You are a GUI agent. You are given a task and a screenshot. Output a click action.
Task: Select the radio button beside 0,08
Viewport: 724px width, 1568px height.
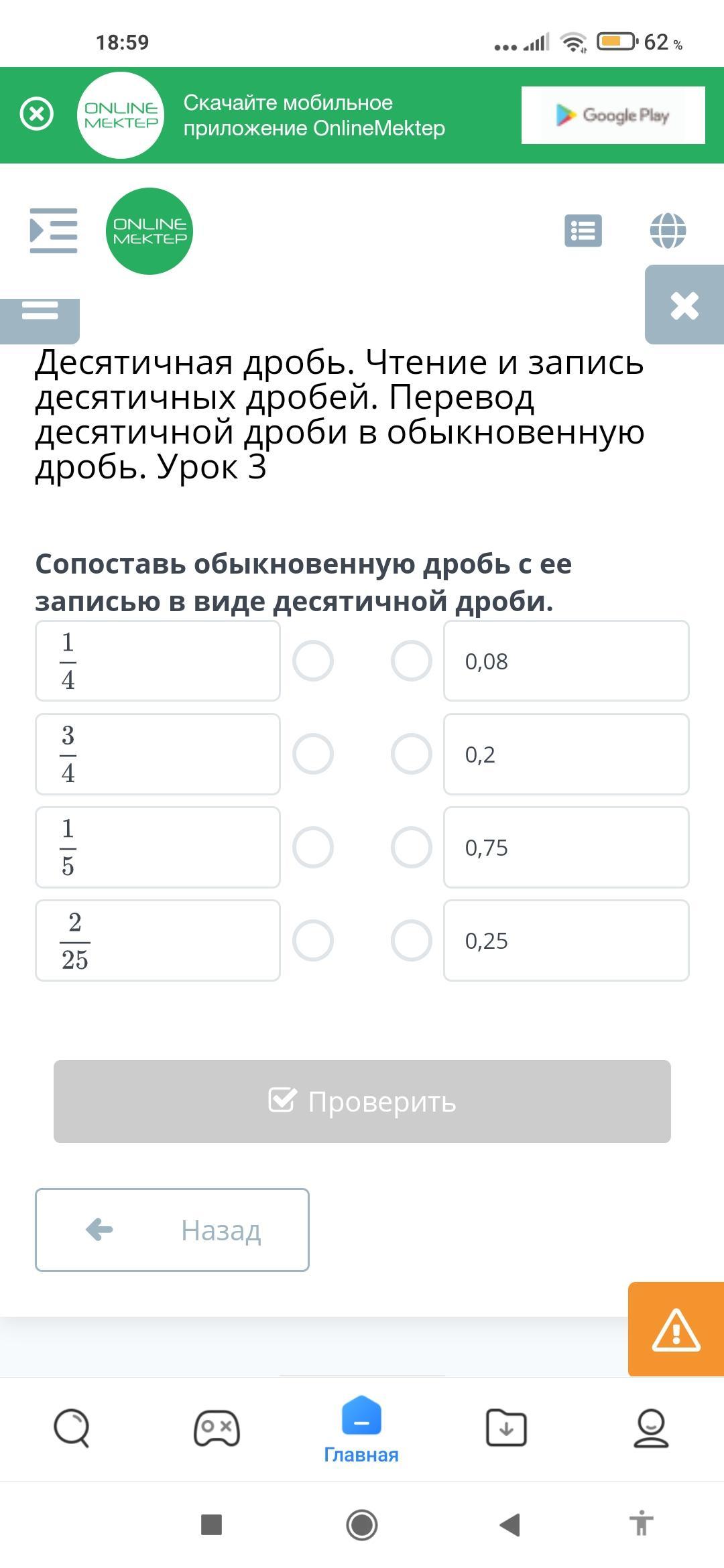(x=411, y=661)
